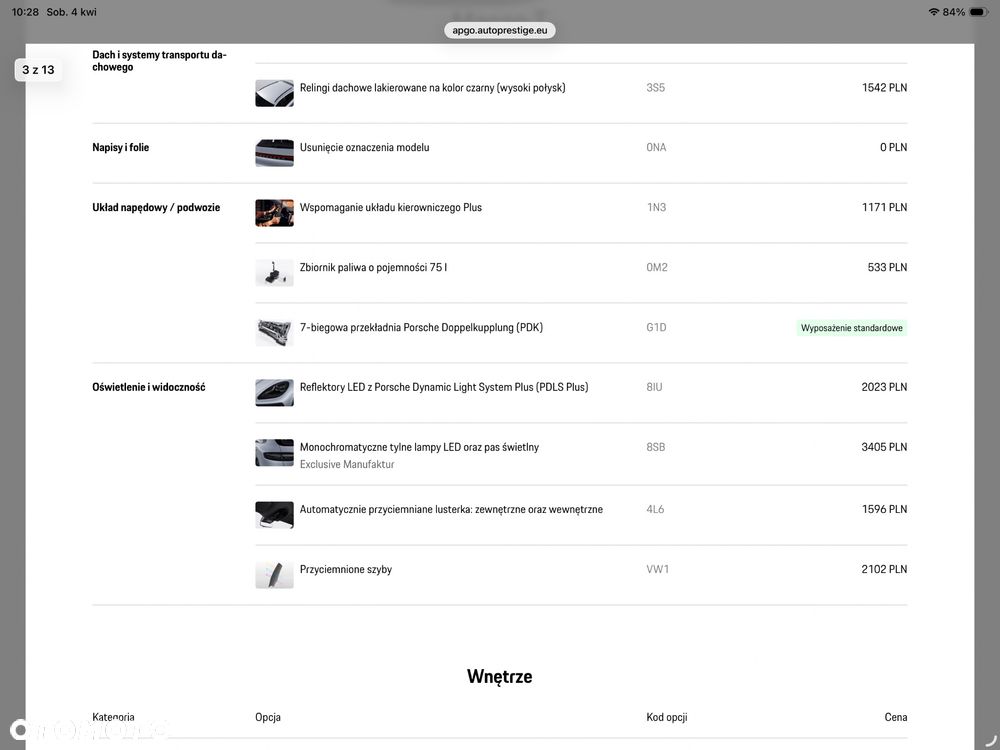Screen dimensions: 1000x750
Task: Click option code 0NA
Action: [x=656, y=147]
